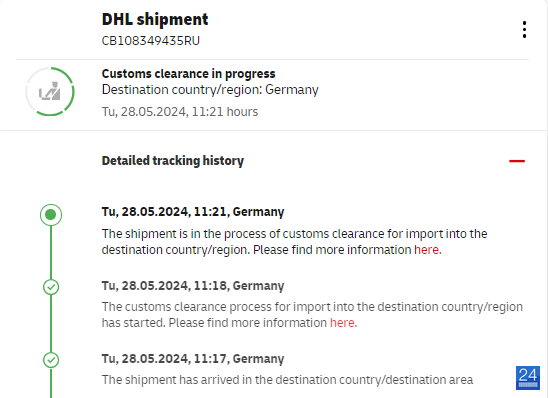This screenshot has height=398, width=548.
Task: Click the Detailed tracking history heading
Action: coord(173,161)
